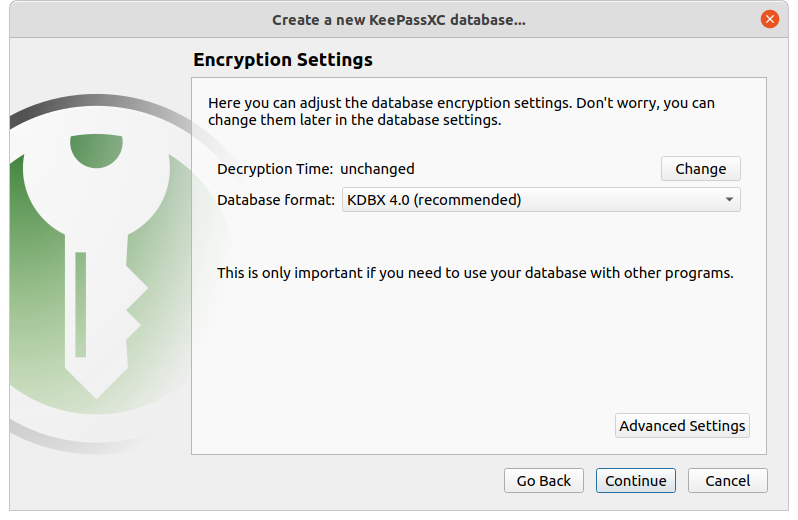Click the jagged teeth of the key icon
The height and width of the screenshot is (520, 798).
click(133, 305)
